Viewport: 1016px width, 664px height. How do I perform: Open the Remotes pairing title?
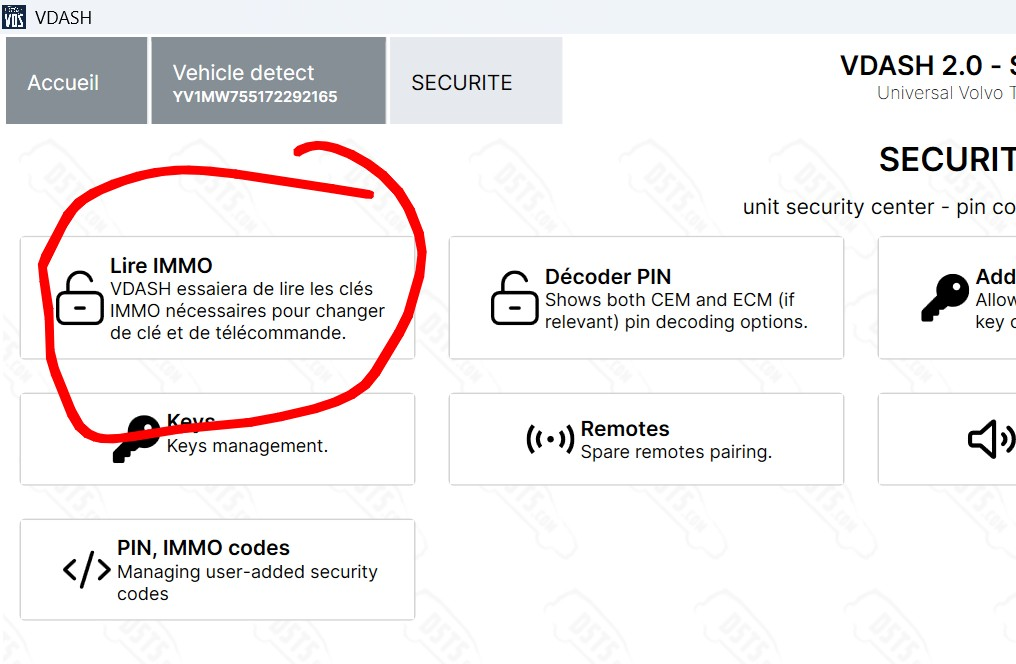pyautogui.click(x=625, y=429)
